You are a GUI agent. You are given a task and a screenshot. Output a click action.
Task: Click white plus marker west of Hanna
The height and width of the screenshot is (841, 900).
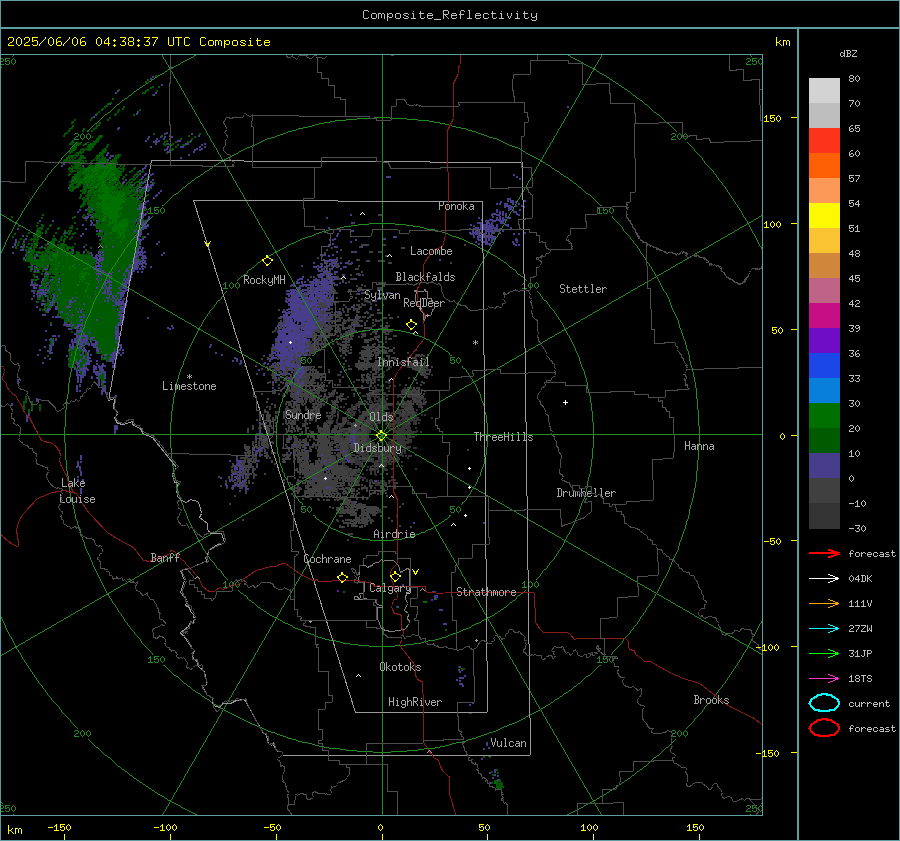click(x=565, y=402)
